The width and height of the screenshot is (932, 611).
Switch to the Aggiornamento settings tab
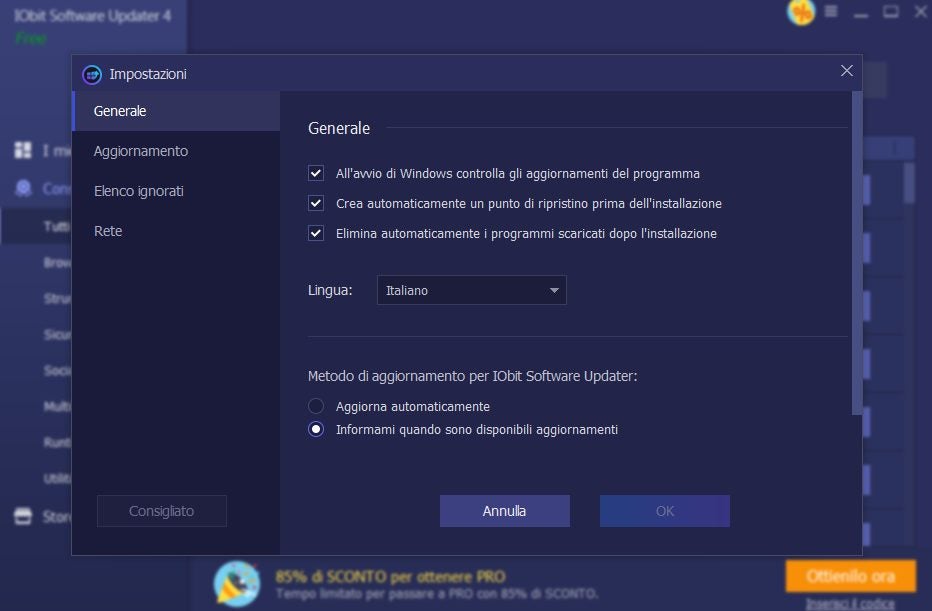(x=140, y=151)
